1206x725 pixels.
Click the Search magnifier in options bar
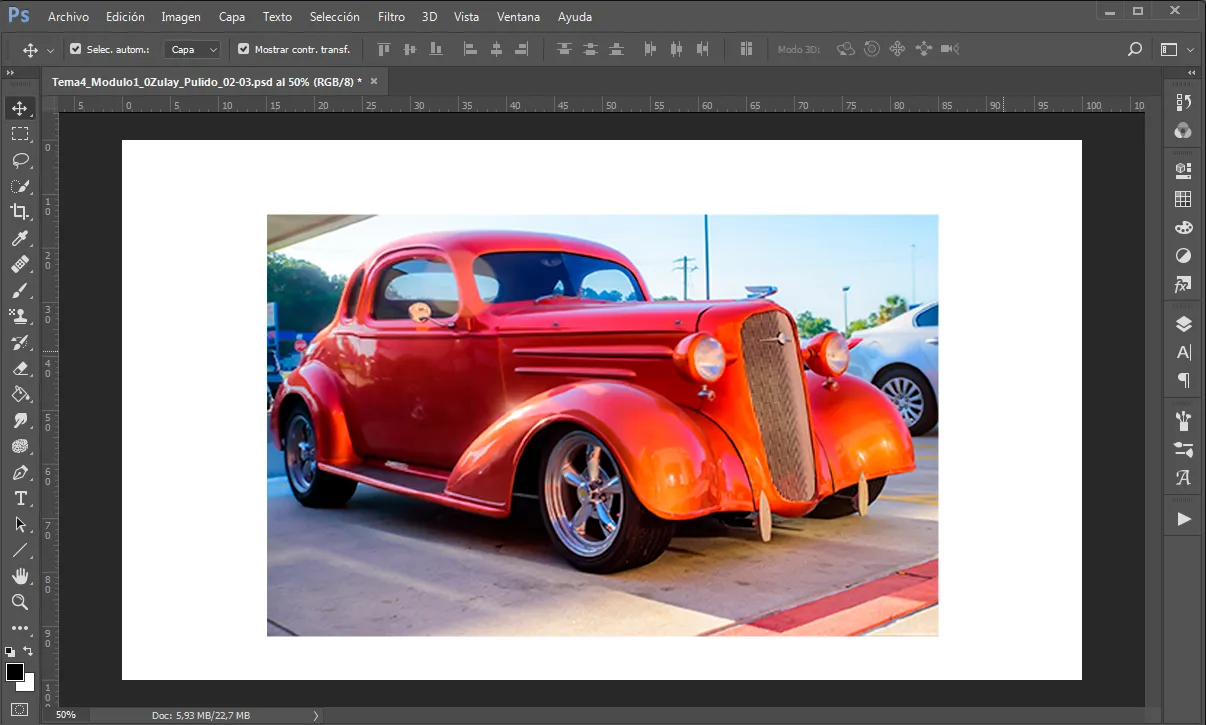(x=1134, y=49)
